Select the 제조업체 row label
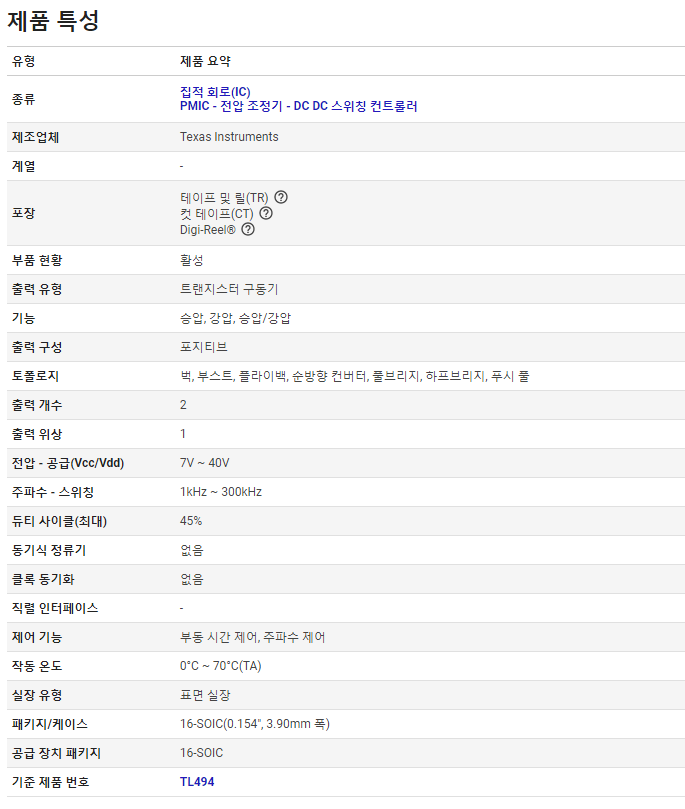Image resolution: width=685 pixels, height=809 pixels. point(36,137)
